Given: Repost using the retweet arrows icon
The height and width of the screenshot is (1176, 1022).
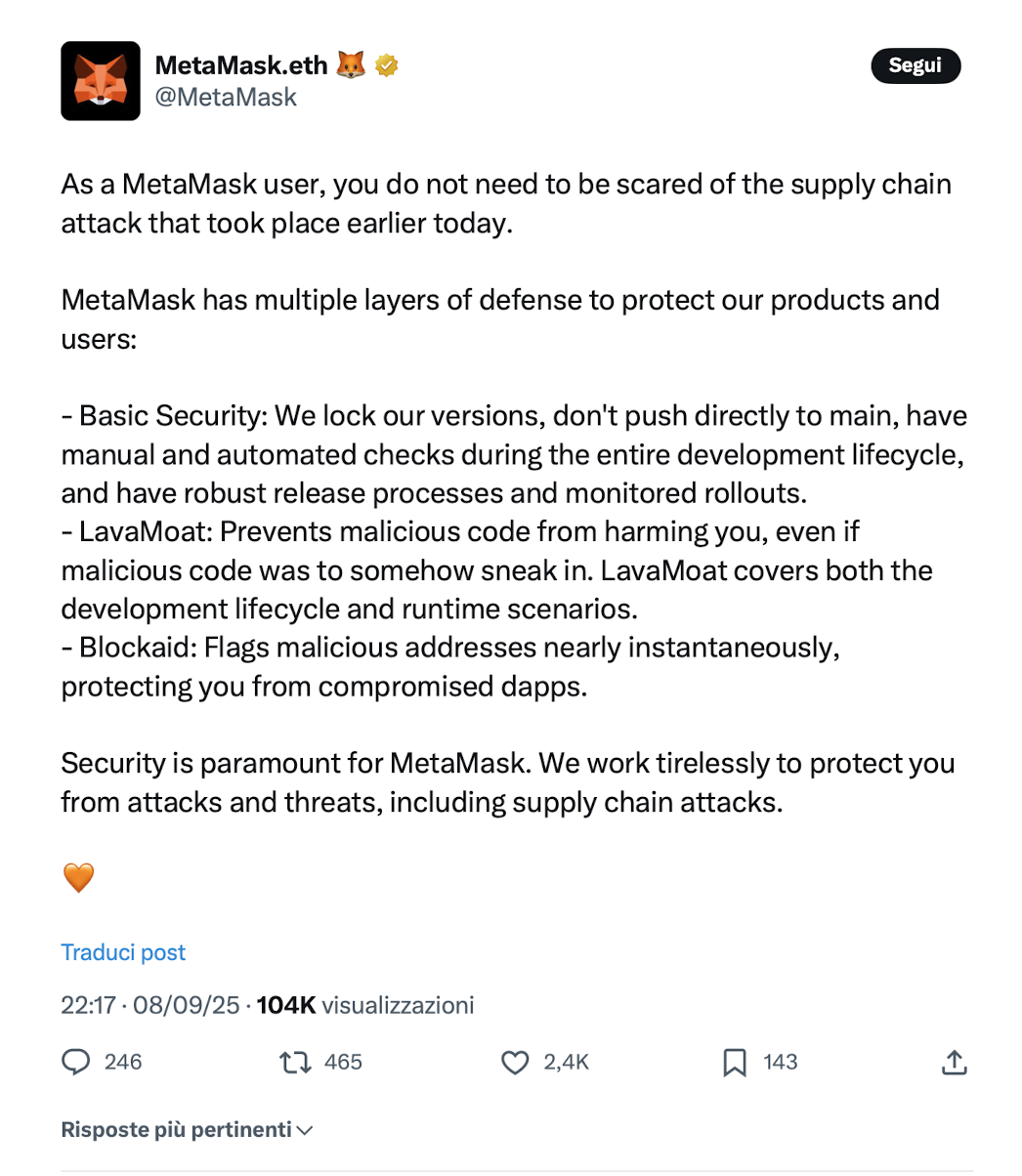Looking at the screenshot, I should coord(295,1062).
